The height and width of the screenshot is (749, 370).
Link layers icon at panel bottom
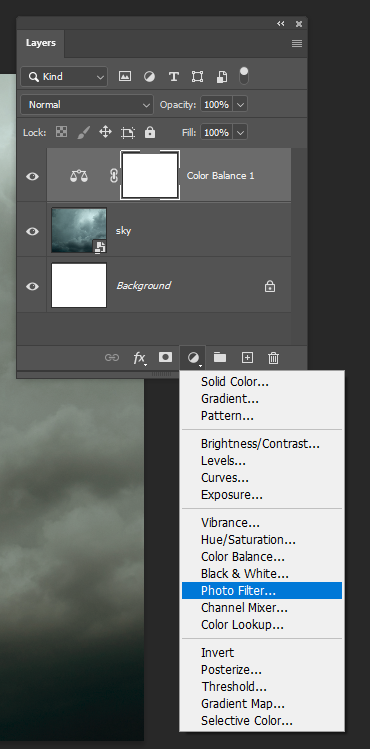click(112, 357)
